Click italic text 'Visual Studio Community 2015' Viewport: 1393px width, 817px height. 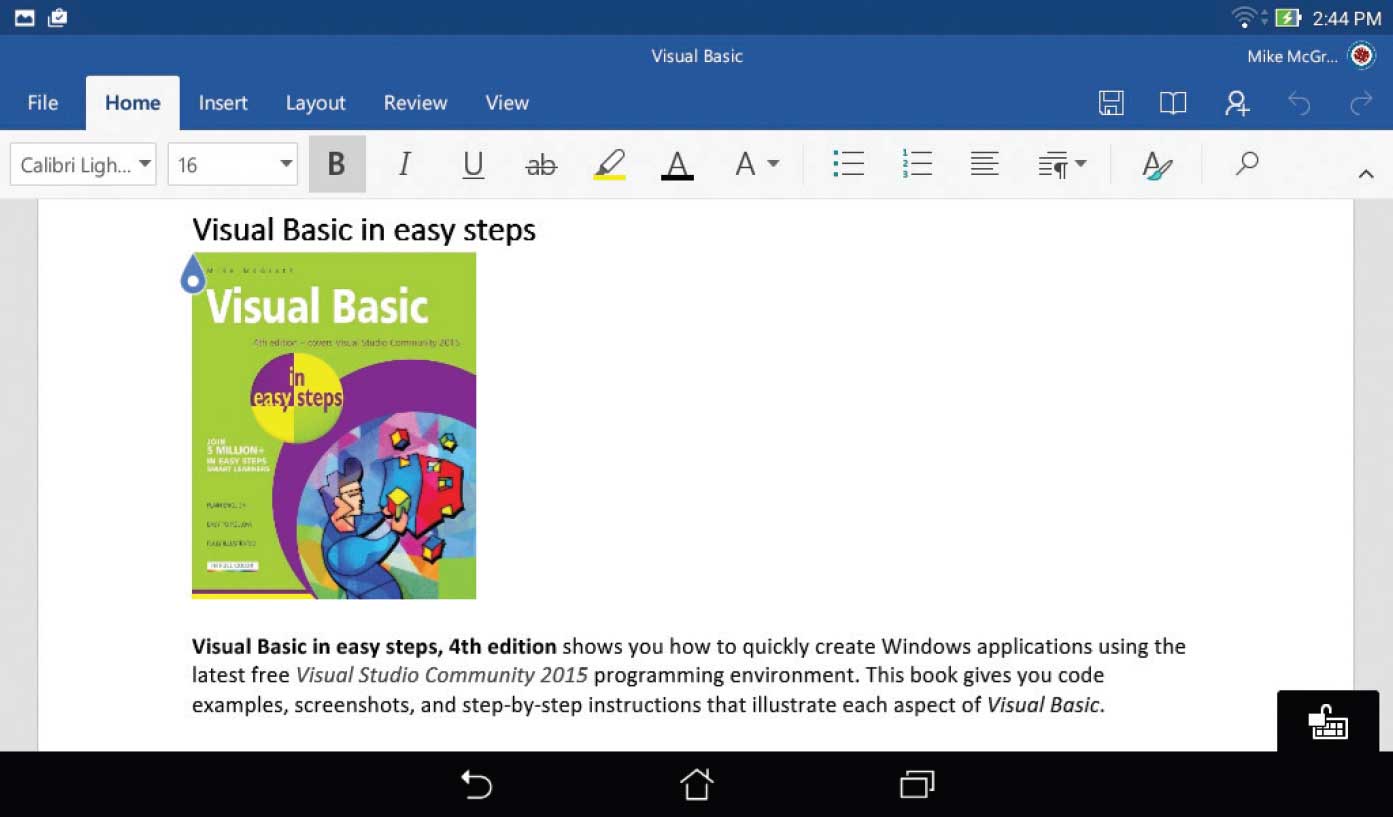coord(442,675)
